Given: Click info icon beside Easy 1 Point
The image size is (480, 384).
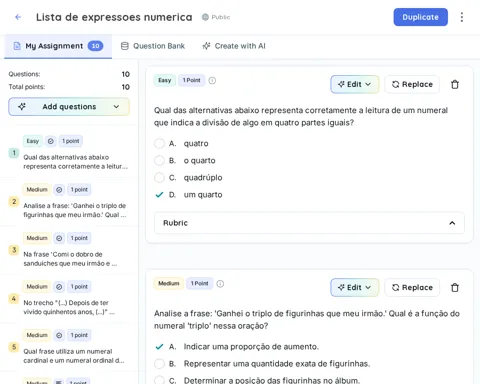Looking at the screenshot, I should 212,81.
